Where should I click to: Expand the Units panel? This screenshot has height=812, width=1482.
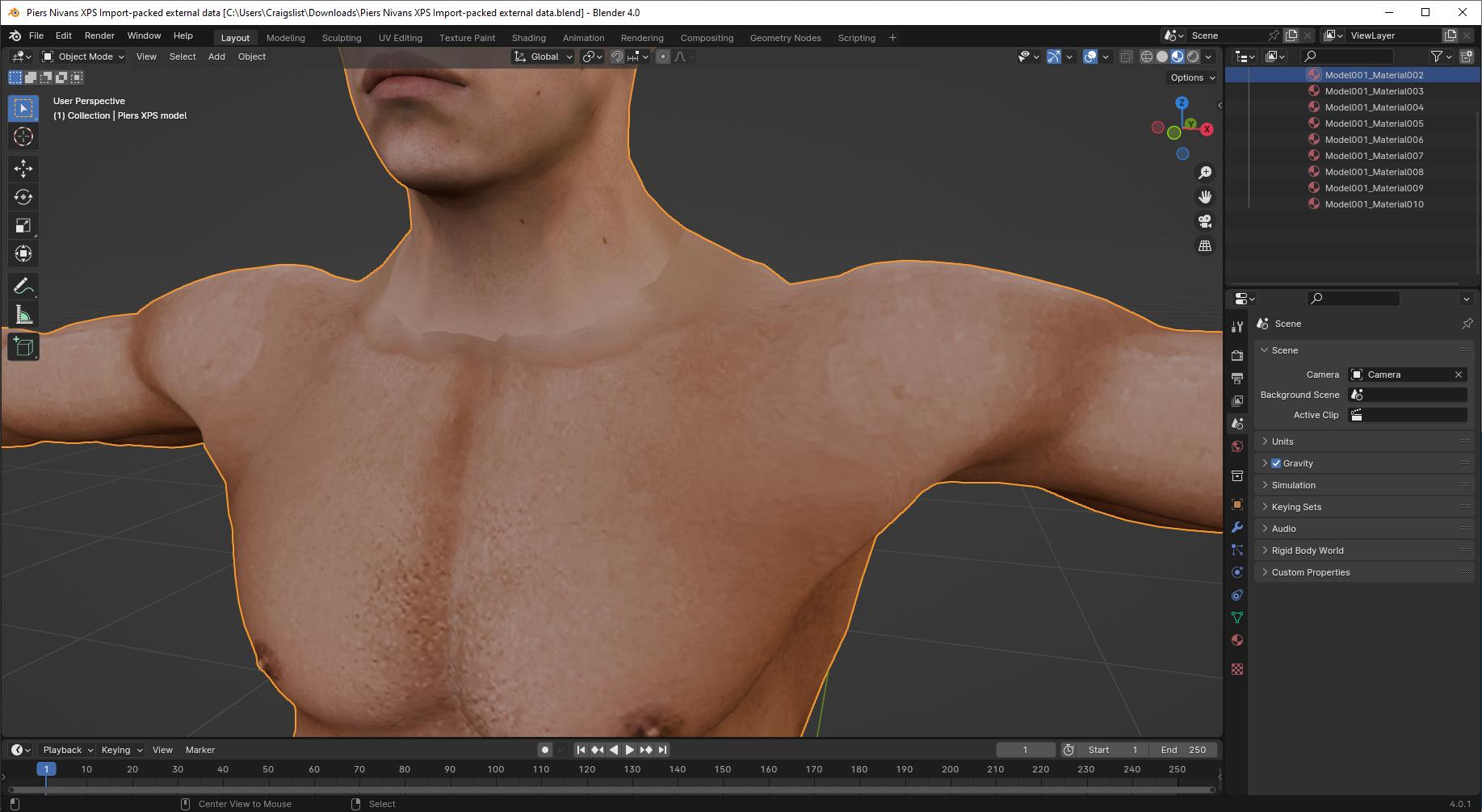pyautogui.click(x=1364, y=442)
